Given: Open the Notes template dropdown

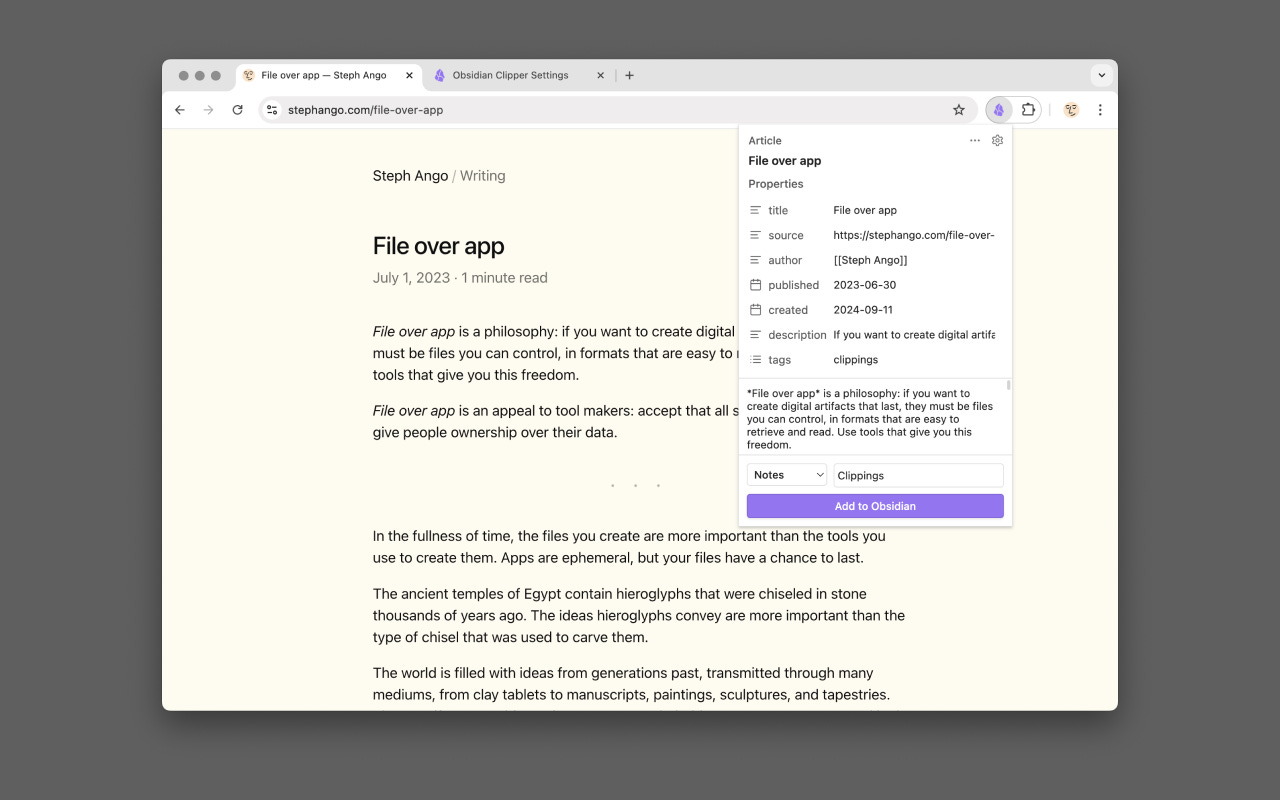Looking at the screenshot, I should pos(786,474).
